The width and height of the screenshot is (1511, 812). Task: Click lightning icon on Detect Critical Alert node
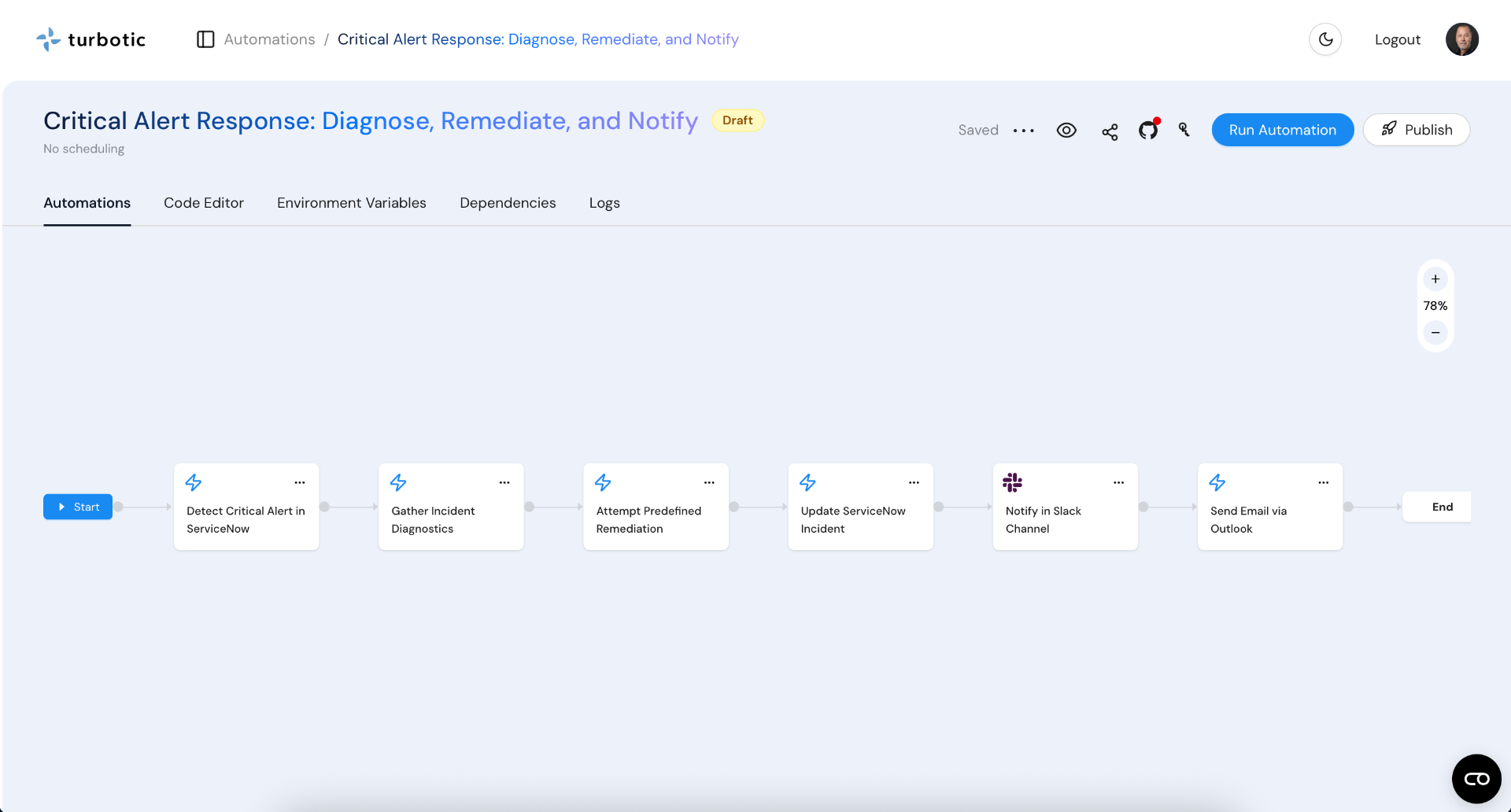click(194, 482)
